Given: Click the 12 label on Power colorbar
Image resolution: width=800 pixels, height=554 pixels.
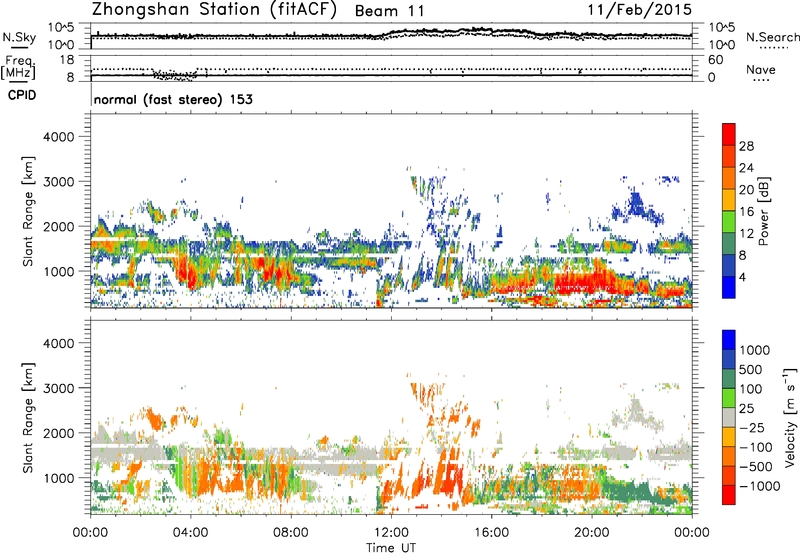Looking at the screenshot, I should [745, 234].
